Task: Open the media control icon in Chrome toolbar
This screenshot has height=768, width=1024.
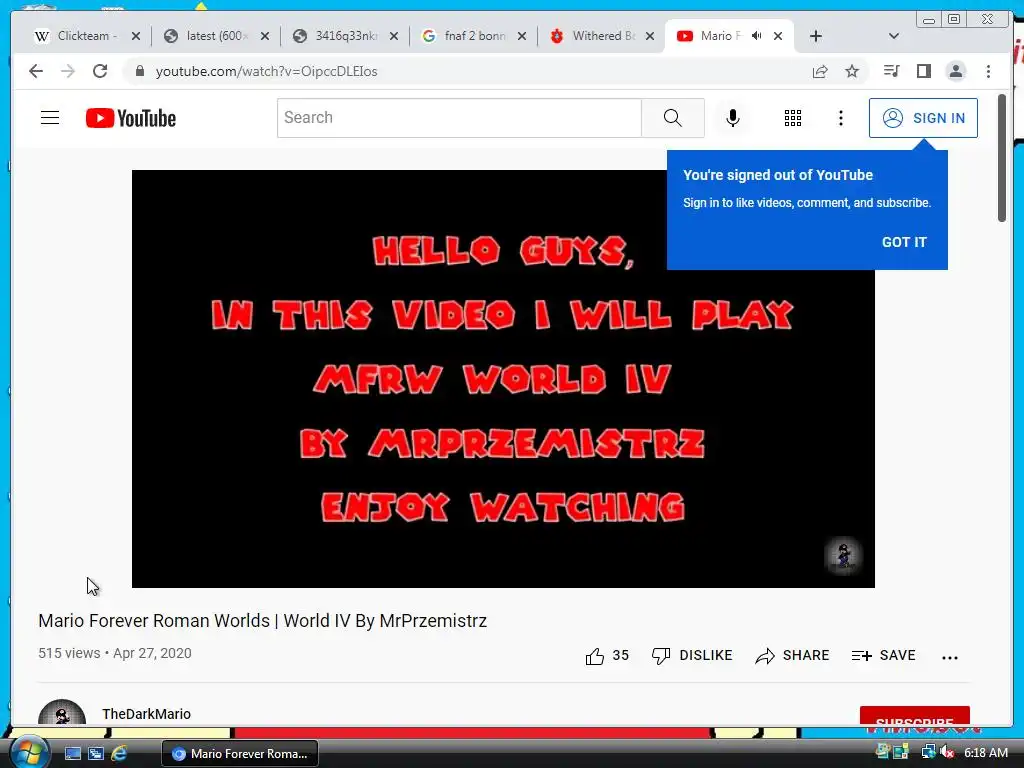Action: (x=891, y=71)
